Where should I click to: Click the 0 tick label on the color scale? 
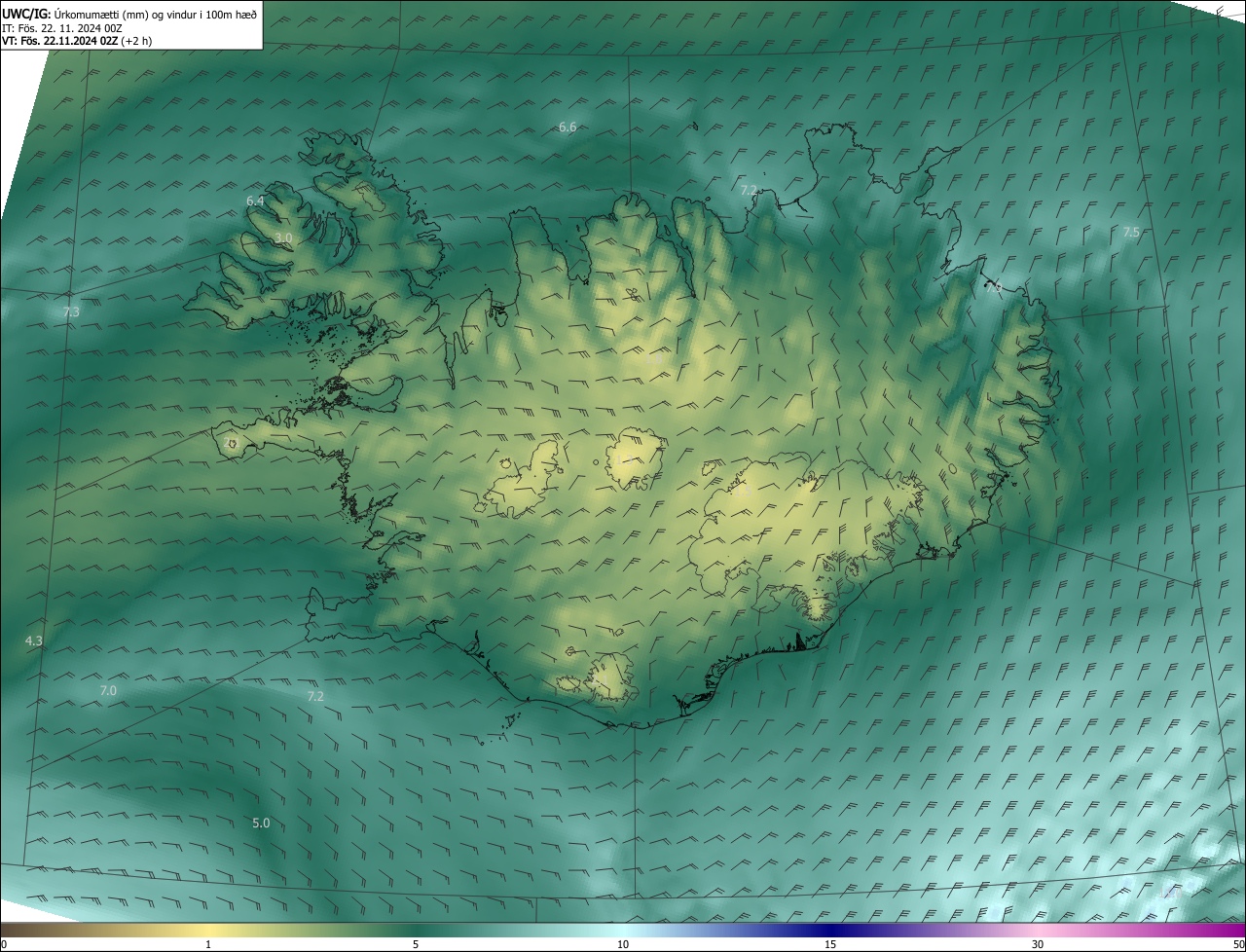(x=4, y=944)
